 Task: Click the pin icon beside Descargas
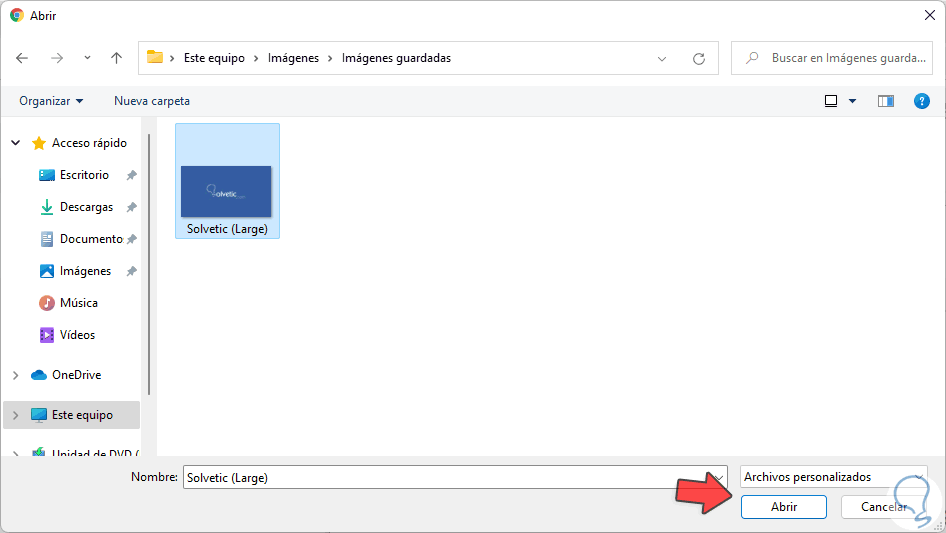[x=132, y=207]
